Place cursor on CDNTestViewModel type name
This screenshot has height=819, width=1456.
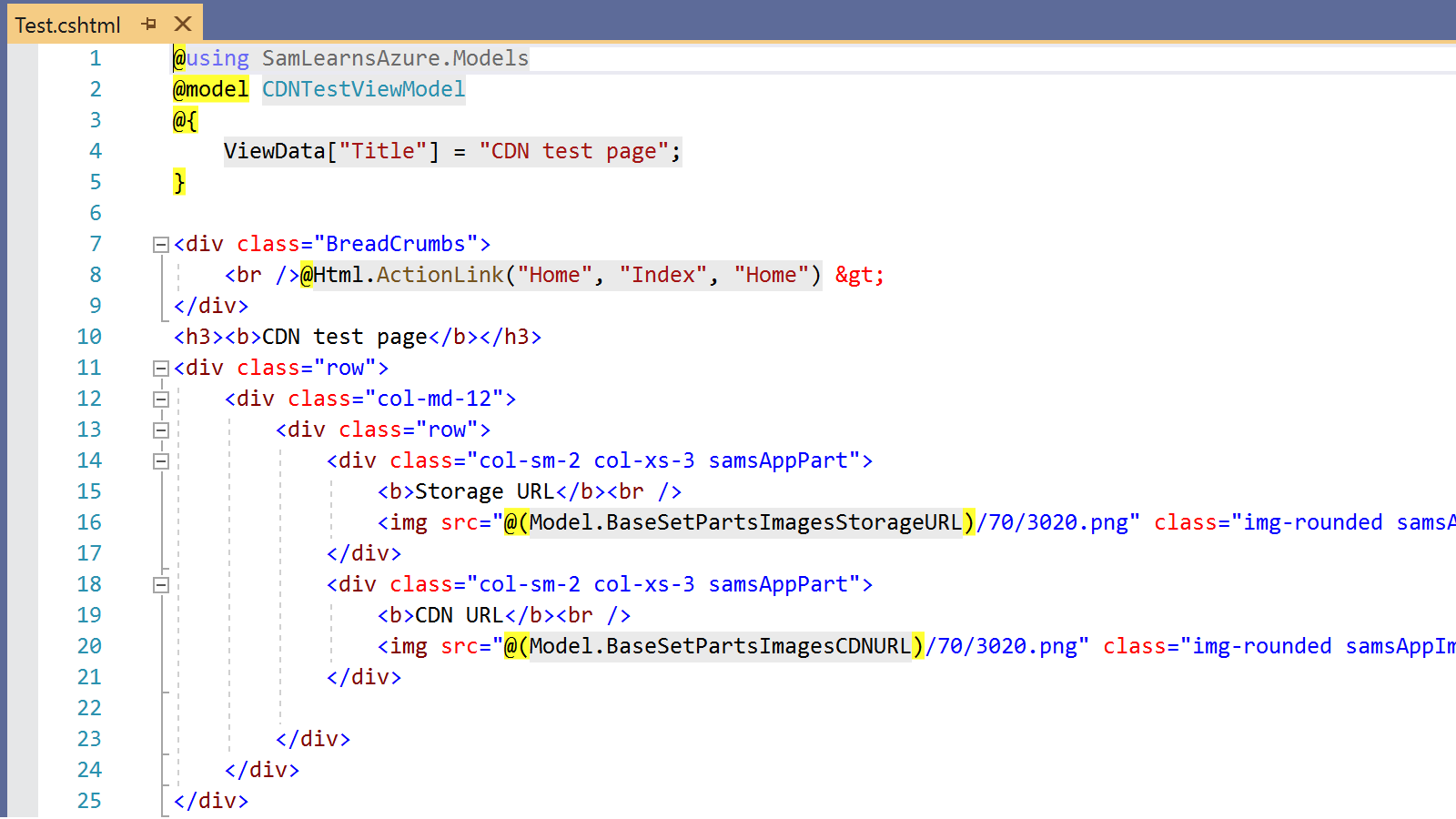pos(363,89)
